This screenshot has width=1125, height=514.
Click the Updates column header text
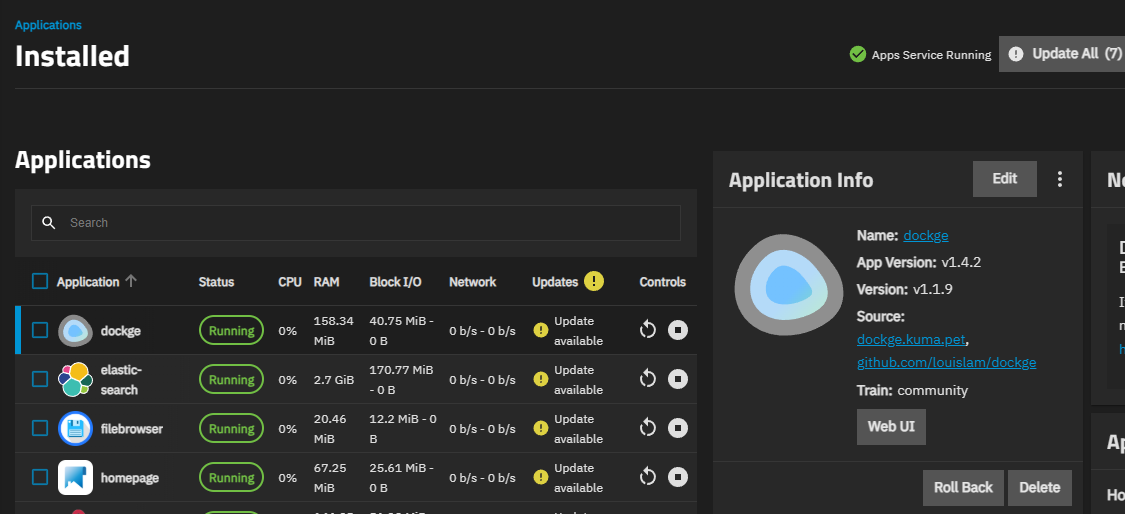coord(555,281)
